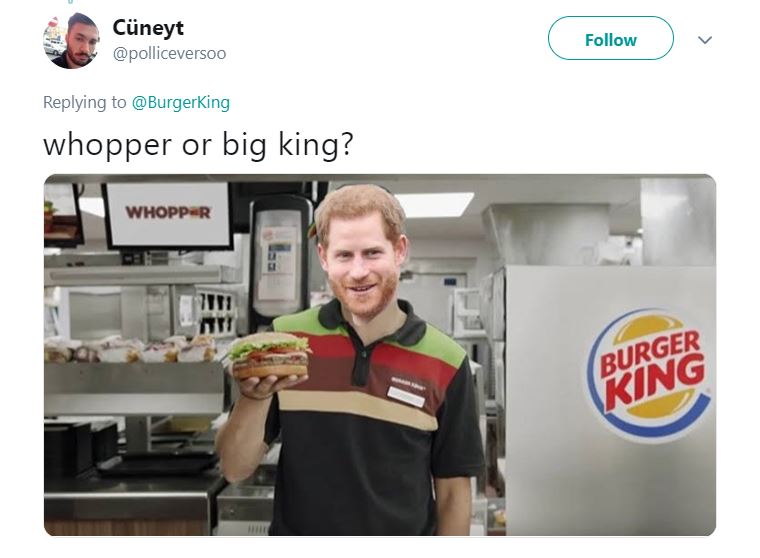760x558 pixels.
Task: Click the white name tag on uniform
Action: [406, 396]
